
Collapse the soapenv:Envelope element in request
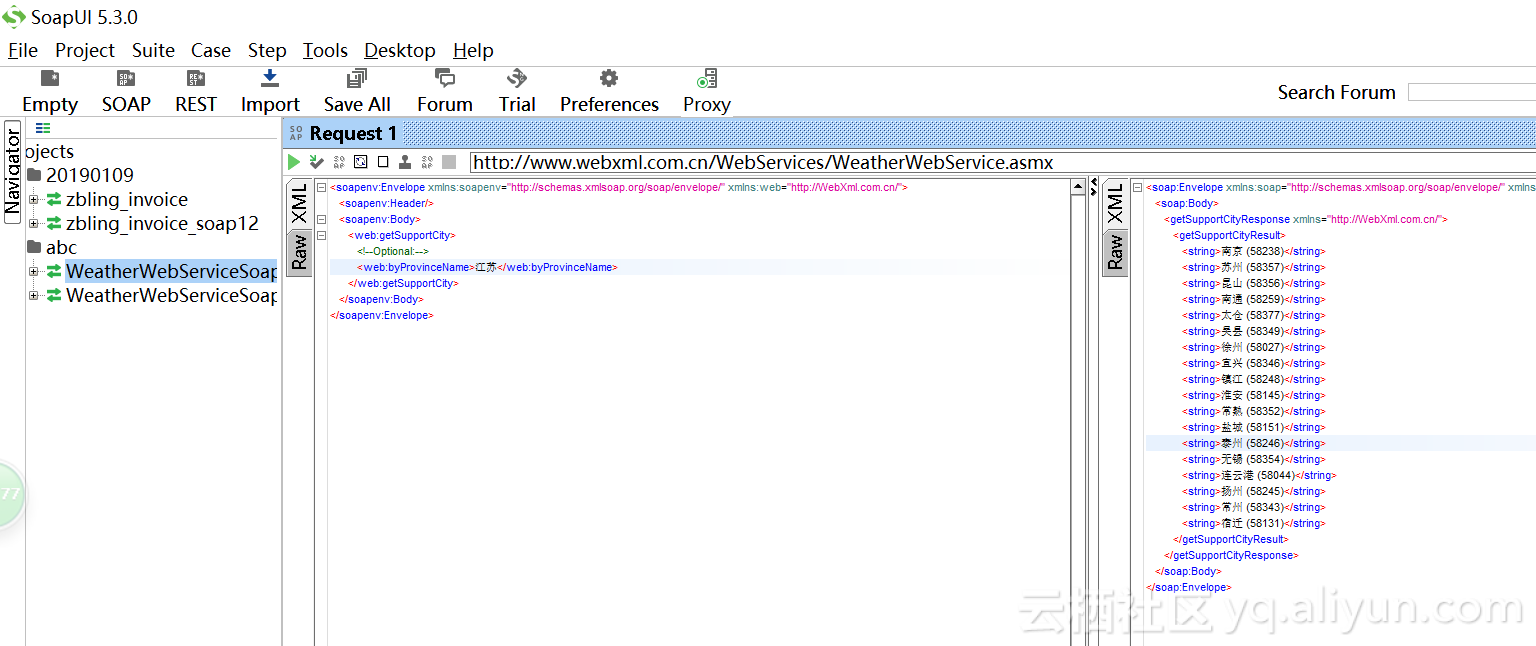click(321, 187)
